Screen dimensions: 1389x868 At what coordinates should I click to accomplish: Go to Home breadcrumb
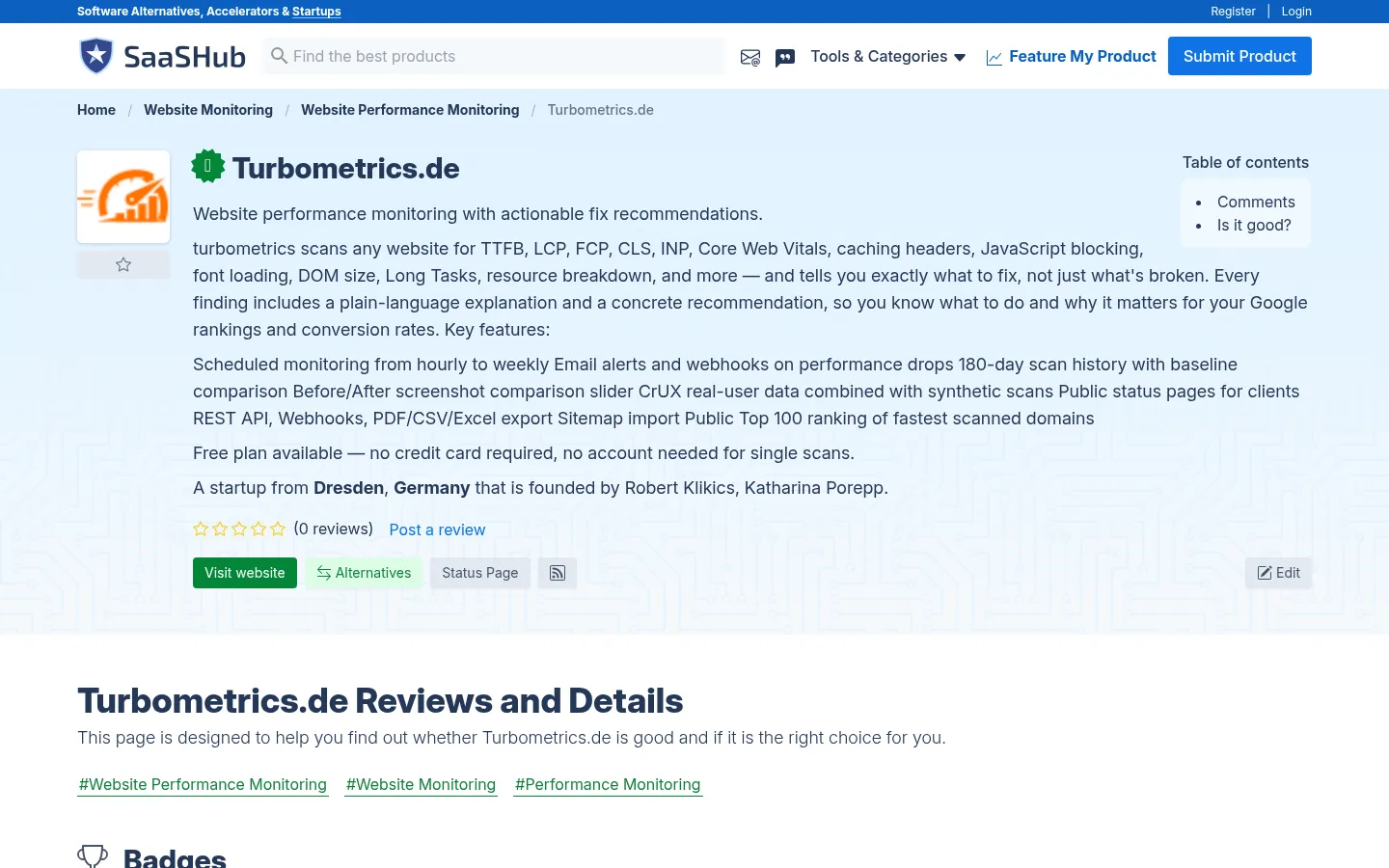click(96, 110)
